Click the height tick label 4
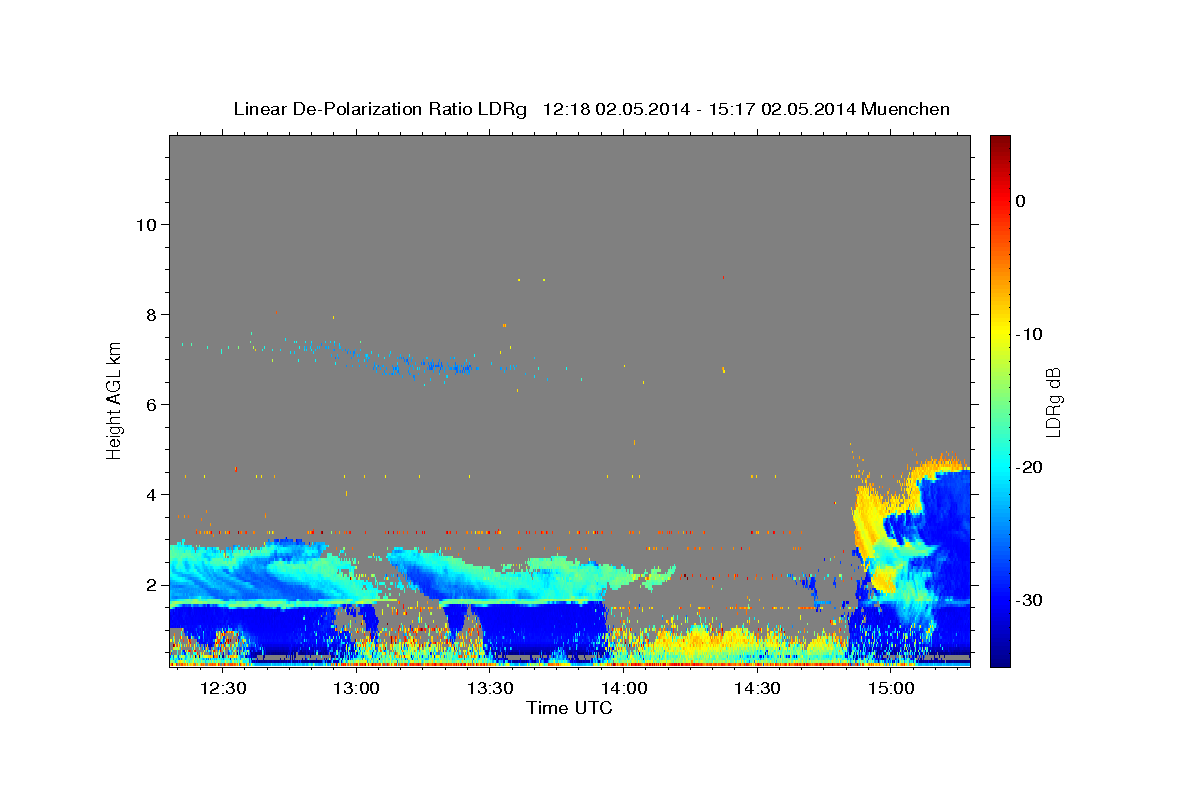 point(153,495)
